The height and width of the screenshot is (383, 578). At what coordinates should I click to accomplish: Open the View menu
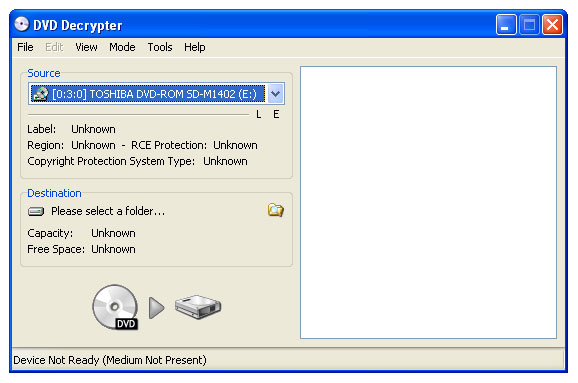coord(86,47)
